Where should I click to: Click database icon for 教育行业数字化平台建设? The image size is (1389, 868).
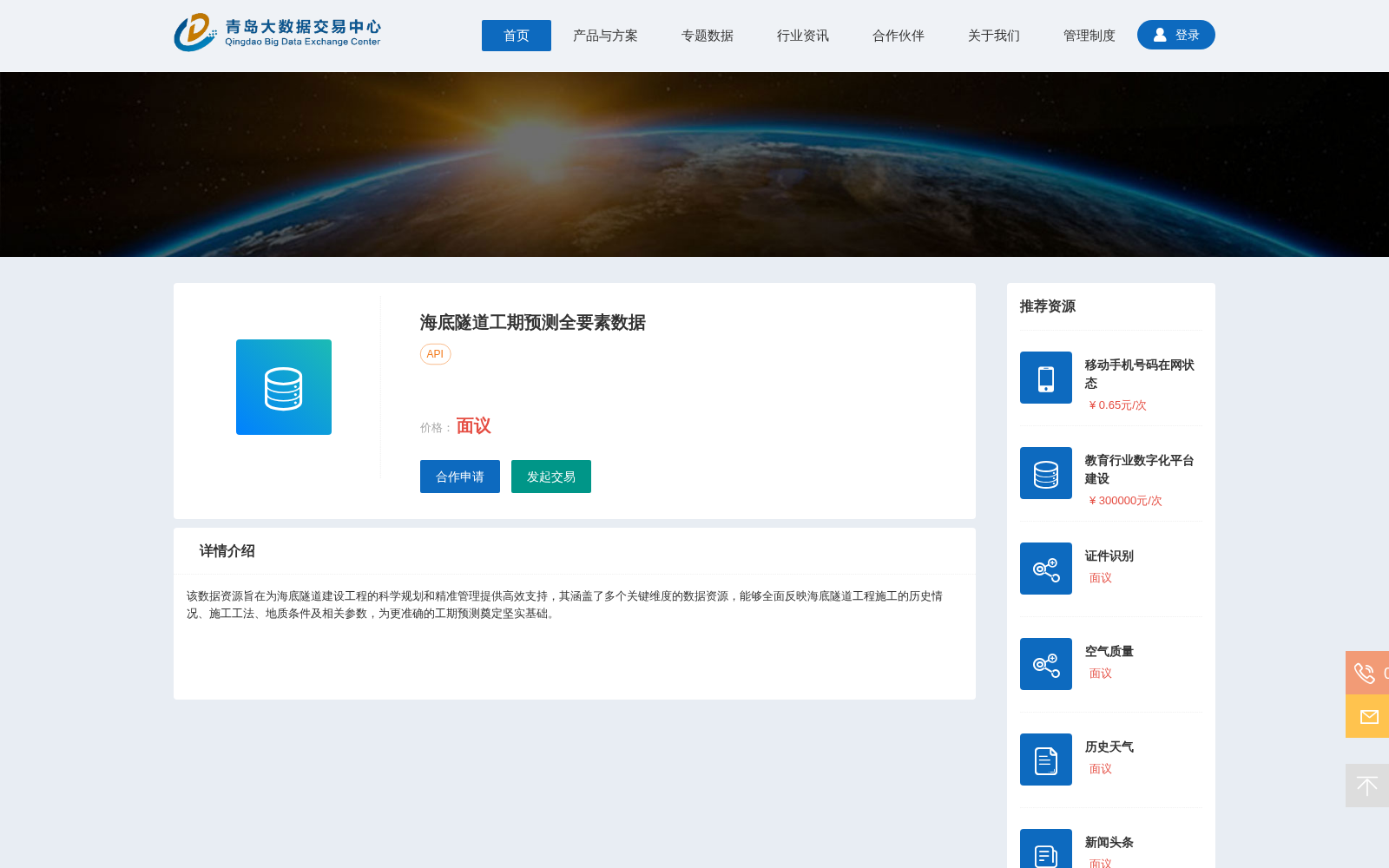pos(1046,473)
